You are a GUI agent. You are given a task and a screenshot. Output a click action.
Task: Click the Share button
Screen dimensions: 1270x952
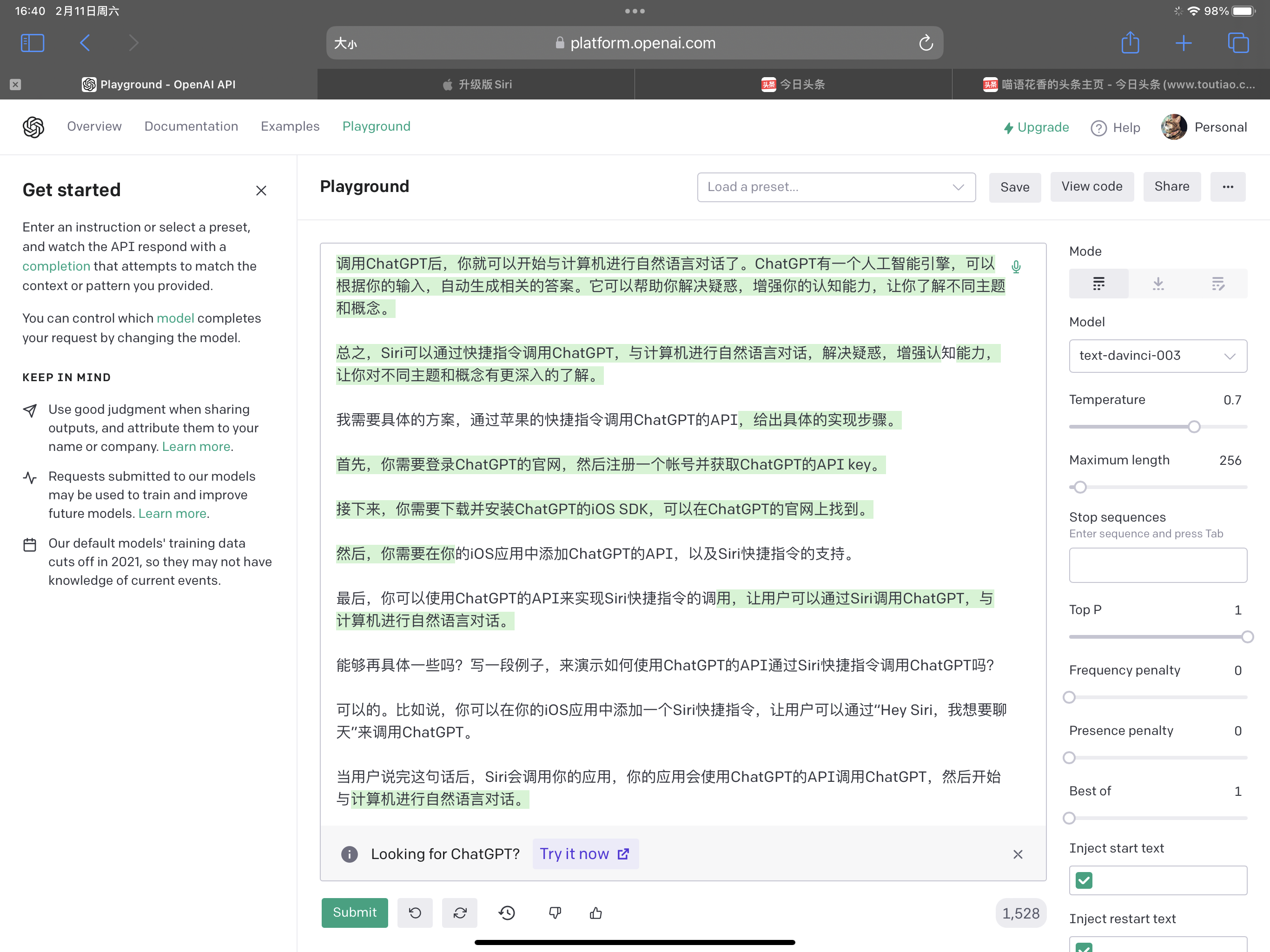[x=1171, y=186]
